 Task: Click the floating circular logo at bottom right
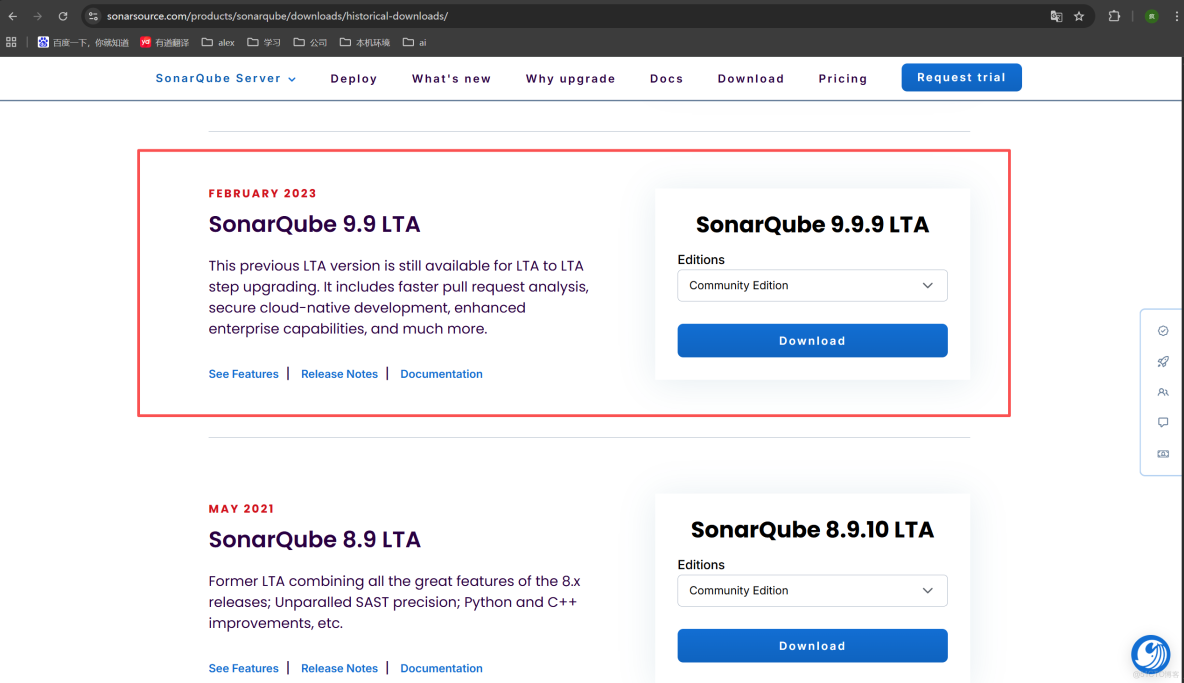pyautogui.click(x=1150, y=655)
